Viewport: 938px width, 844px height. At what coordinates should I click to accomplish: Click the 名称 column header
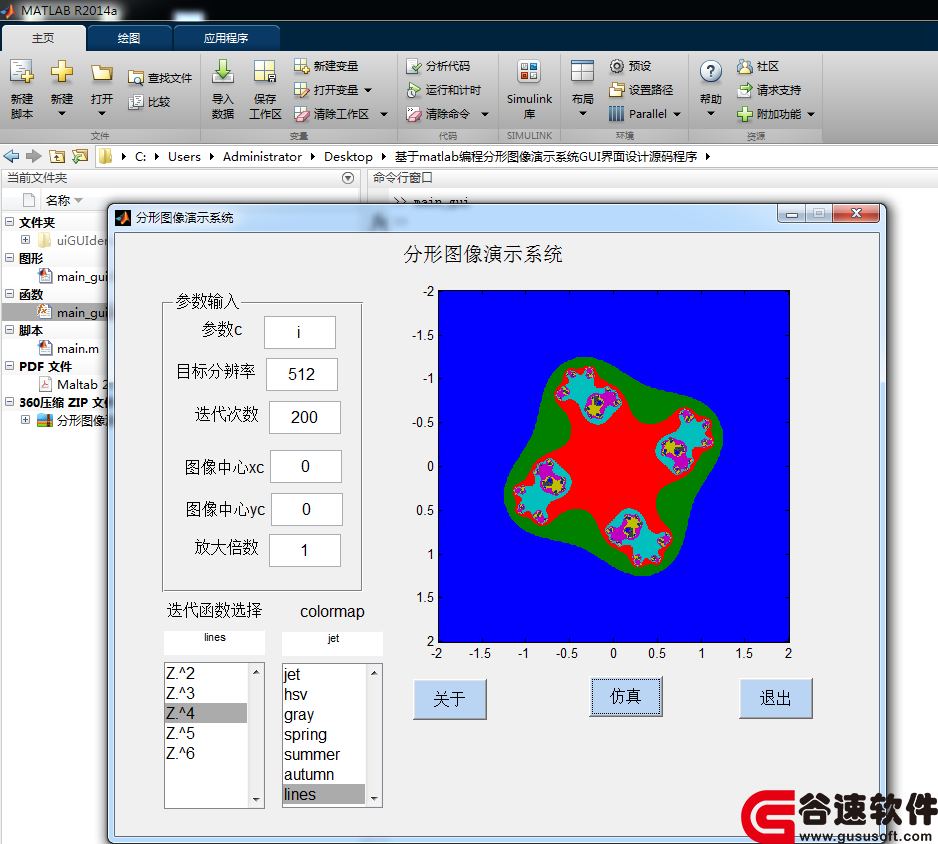(x=58, y=200)
